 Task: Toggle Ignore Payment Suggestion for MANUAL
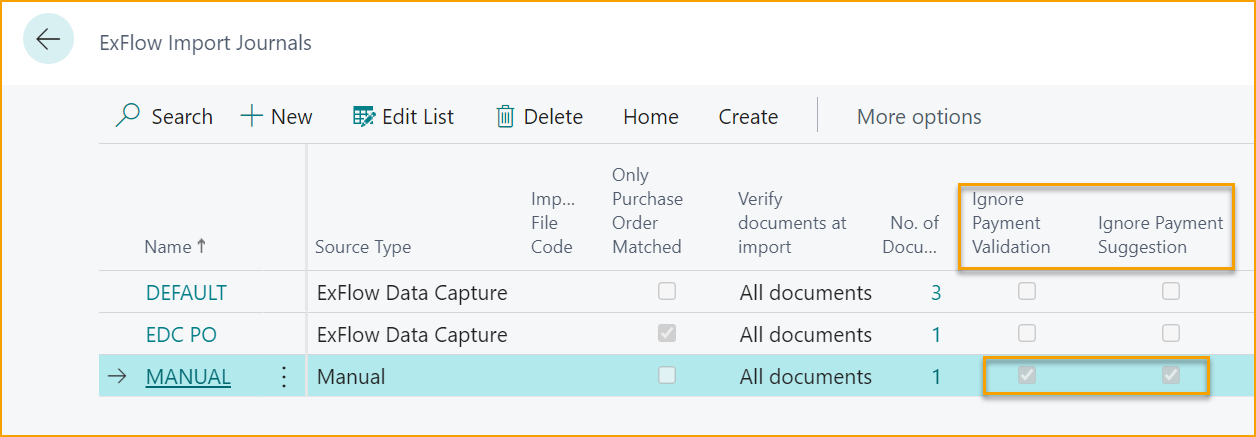1170,376
